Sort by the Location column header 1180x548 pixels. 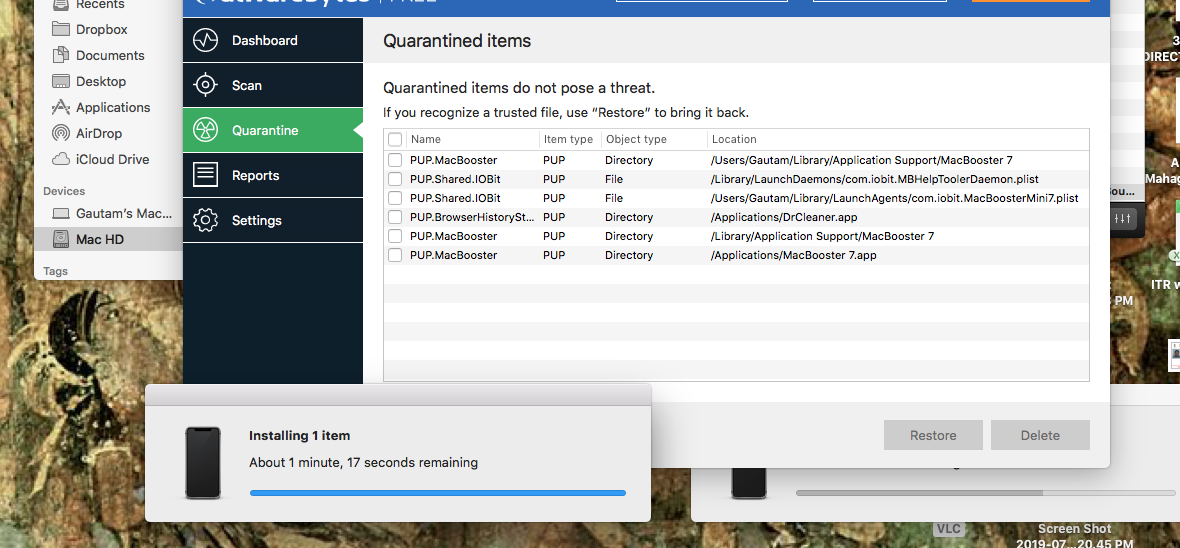pyautogui.click(x=898, y=139)
